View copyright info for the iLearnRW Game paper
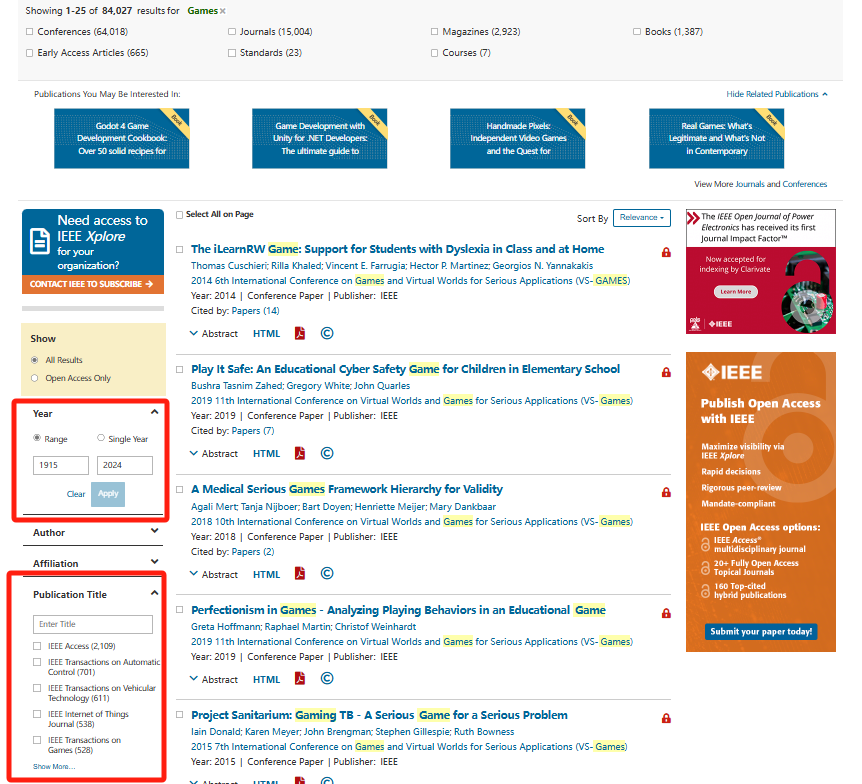This screenshot has height=784, width=862. (x=327, y=333)
